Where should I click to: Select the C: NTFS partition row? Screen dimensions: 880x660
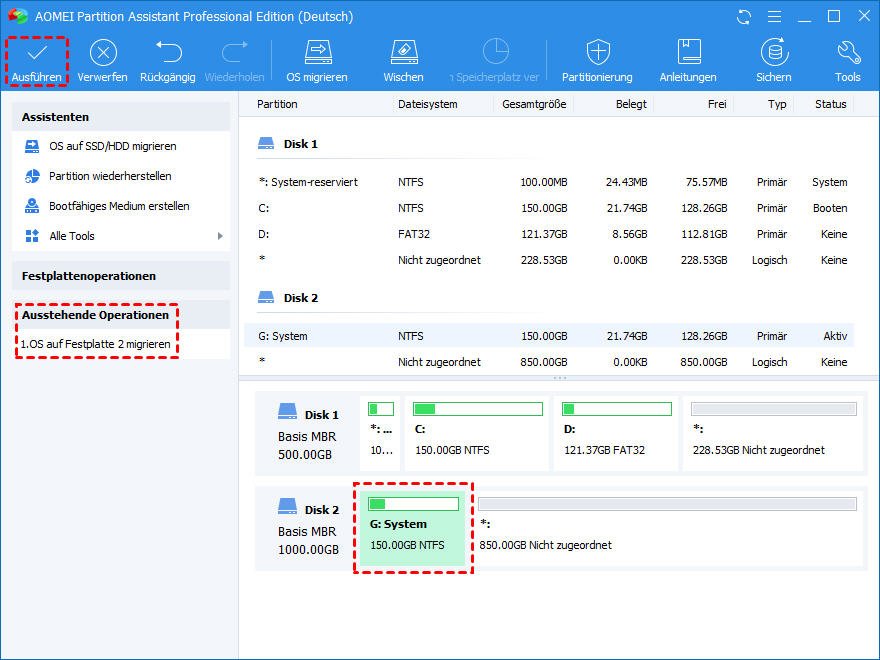pos(549,208)
